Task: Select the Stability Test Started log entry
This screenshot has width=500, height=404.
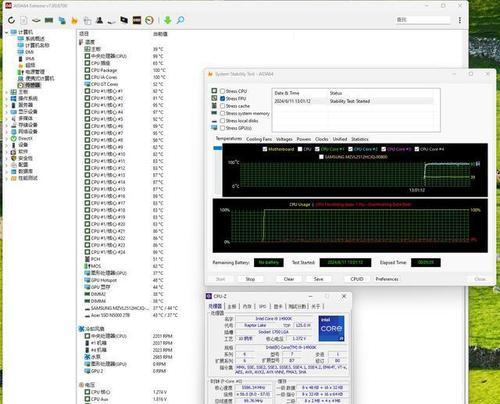Action: [353, 101]
